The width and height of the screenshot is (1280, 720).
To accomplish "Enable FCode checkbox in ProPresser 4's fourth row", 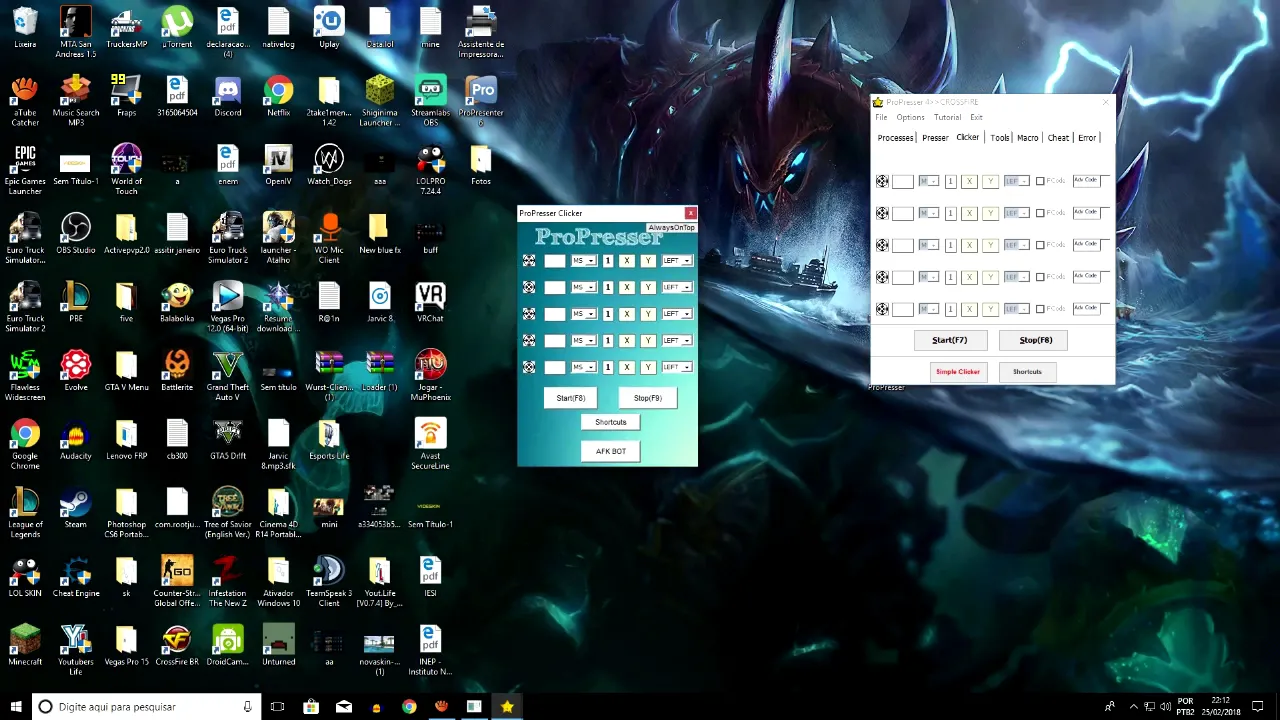I will coord(1040,277).
